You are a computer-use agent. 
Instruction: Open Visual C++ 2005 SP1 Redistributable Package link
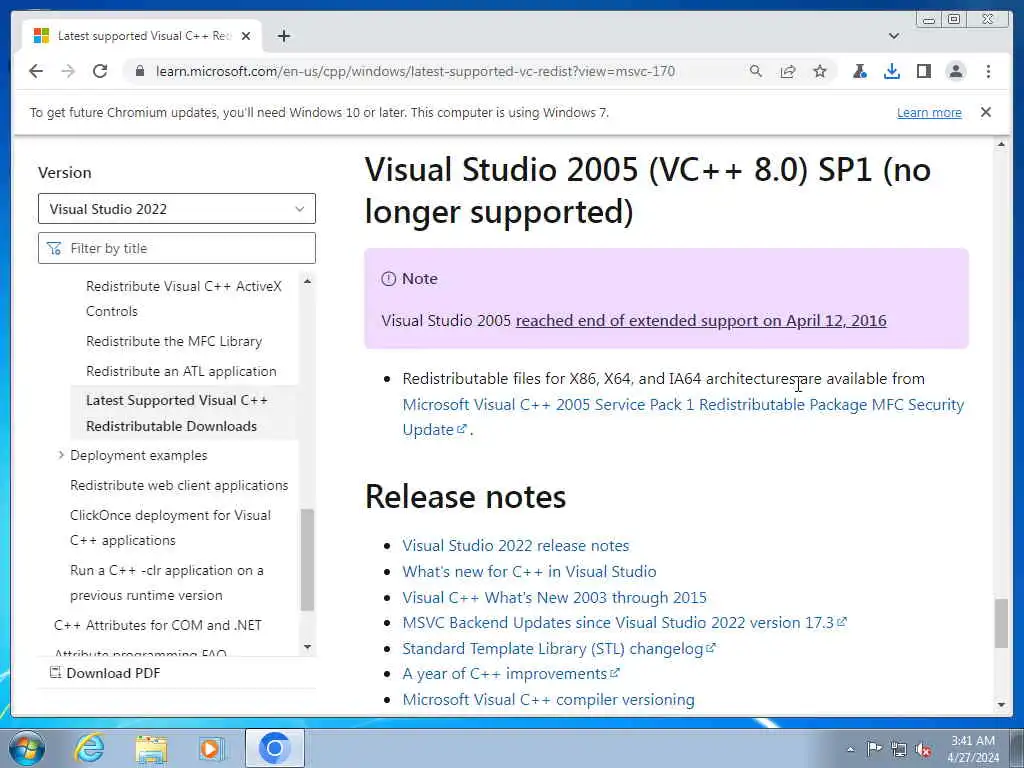click(x=683, y=417)
